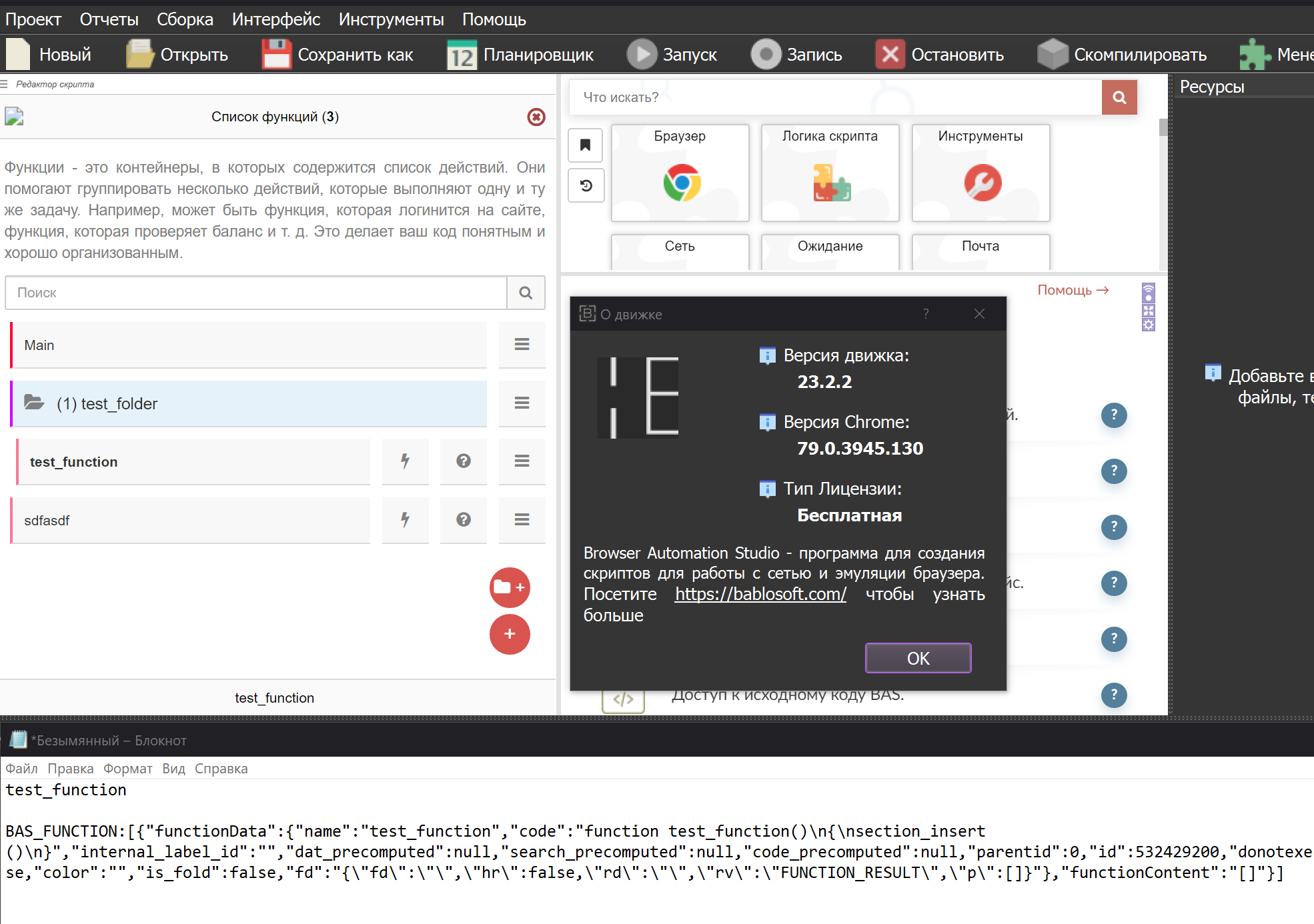The height and width of the screenshot is (924, 1314).
Task: Click the red search button in action search
Action: click(1119, 97)
